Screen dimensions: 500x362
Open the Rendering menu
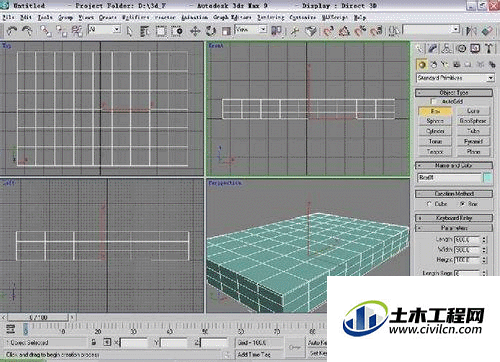pyautogui.click(x=270, y=17)
